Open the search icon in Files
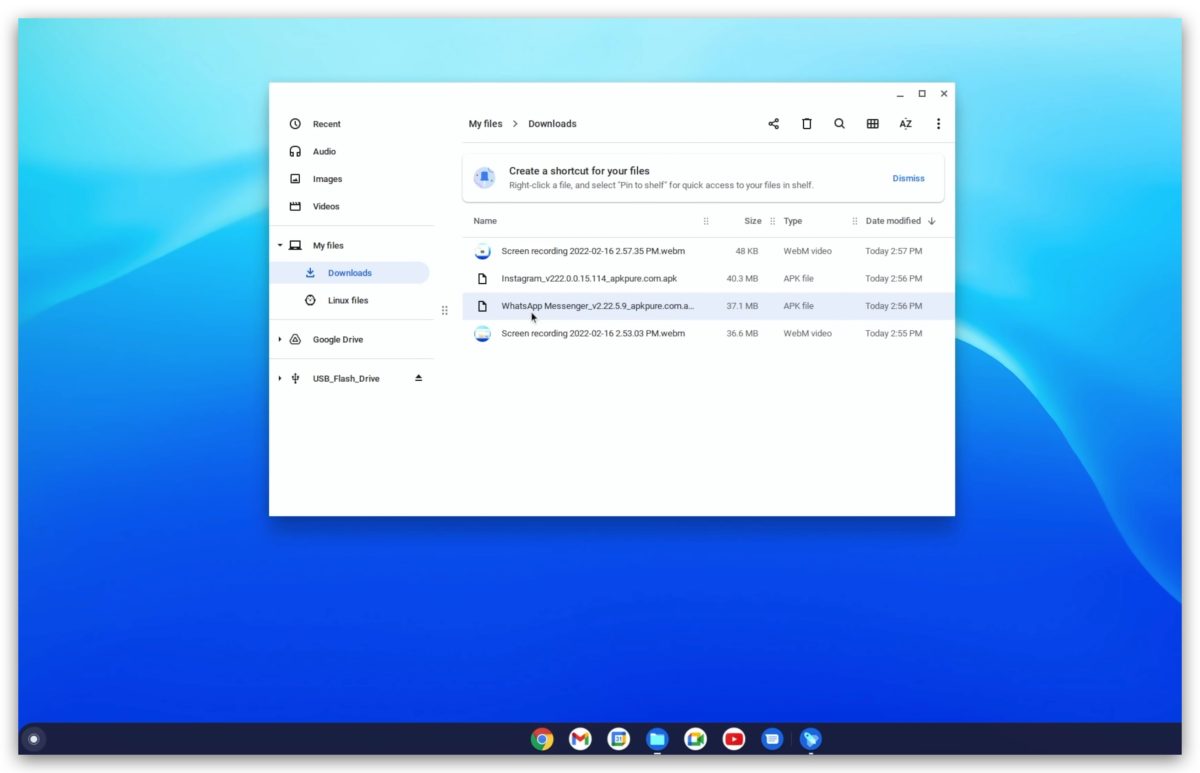 [x=839, y=124]
